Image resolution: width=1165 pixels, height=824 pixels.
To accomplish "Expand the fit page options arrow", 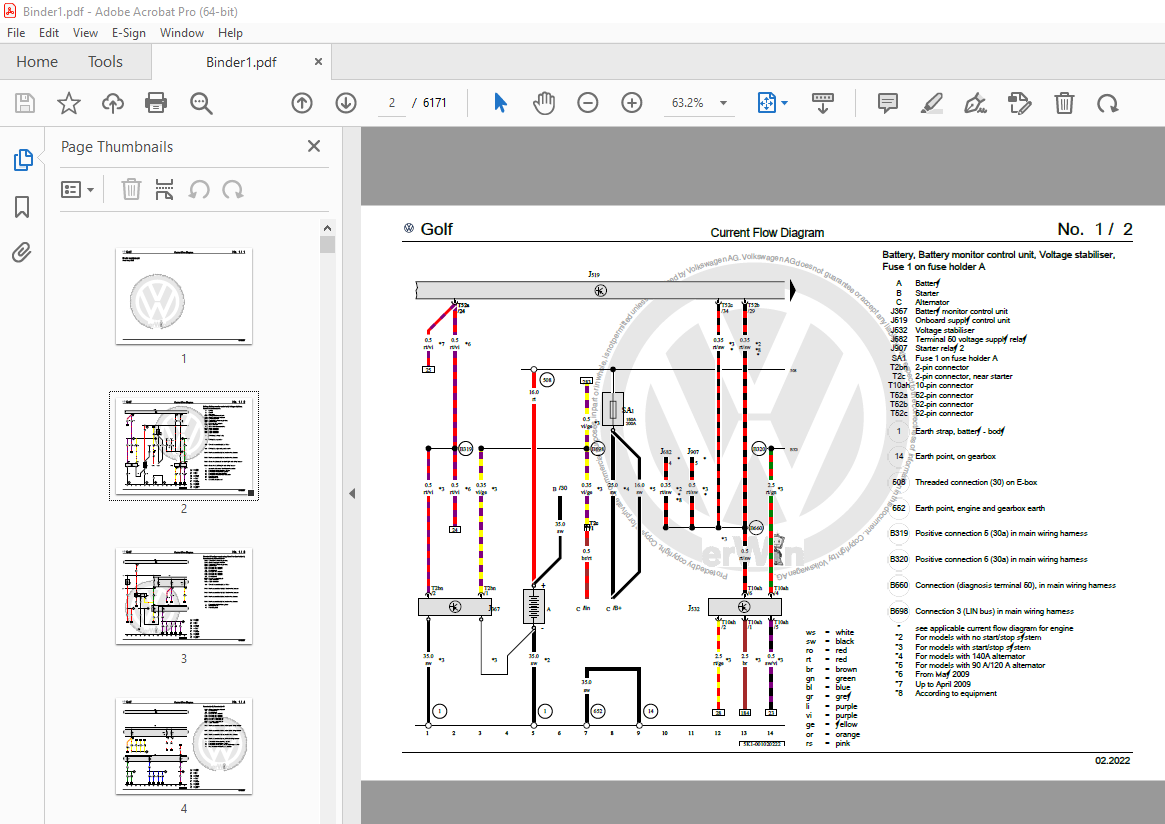I will click(x=785, y=103).
